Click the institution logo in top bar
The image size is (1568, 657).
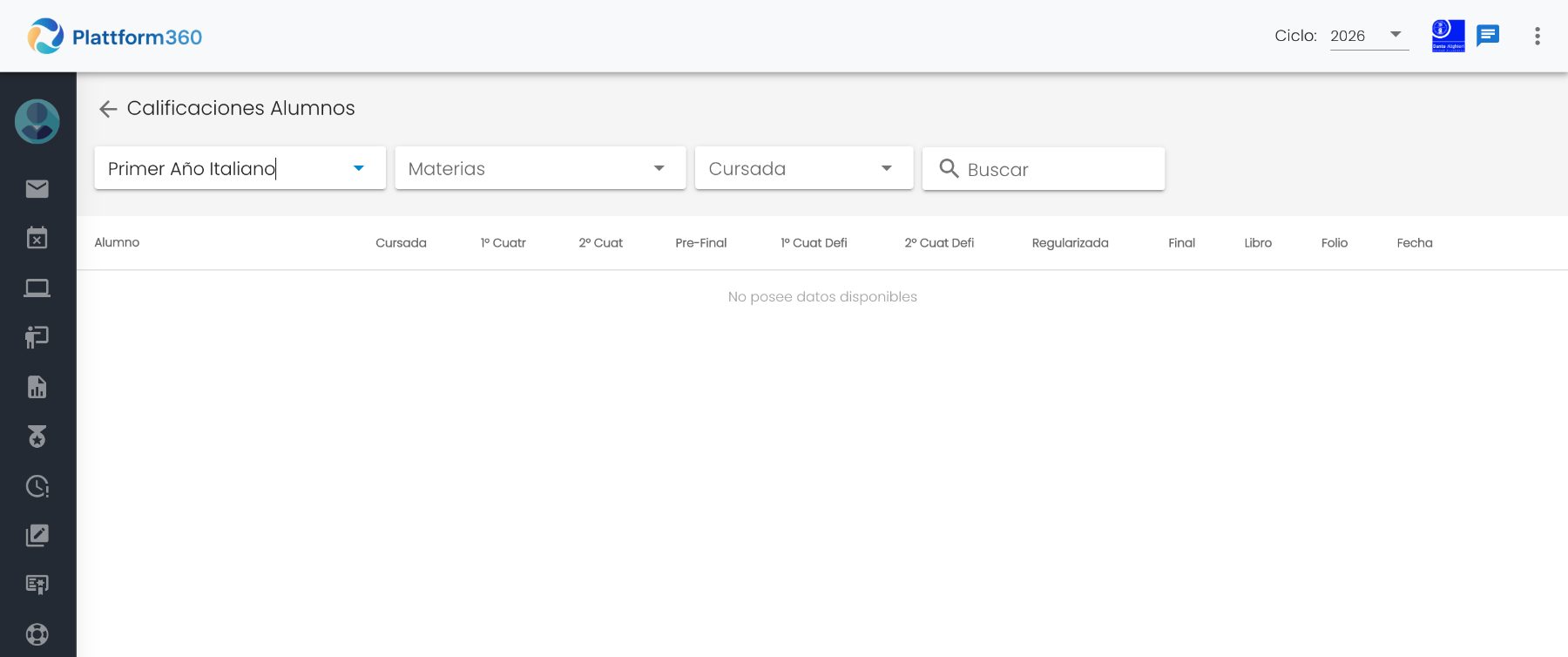coord(1448,36)
